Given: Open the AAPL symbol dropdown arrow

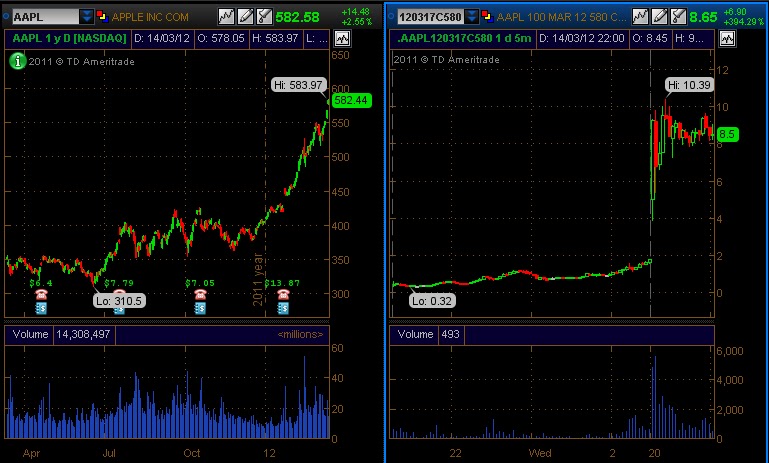Looking at the screenshot, I should 86,17.
